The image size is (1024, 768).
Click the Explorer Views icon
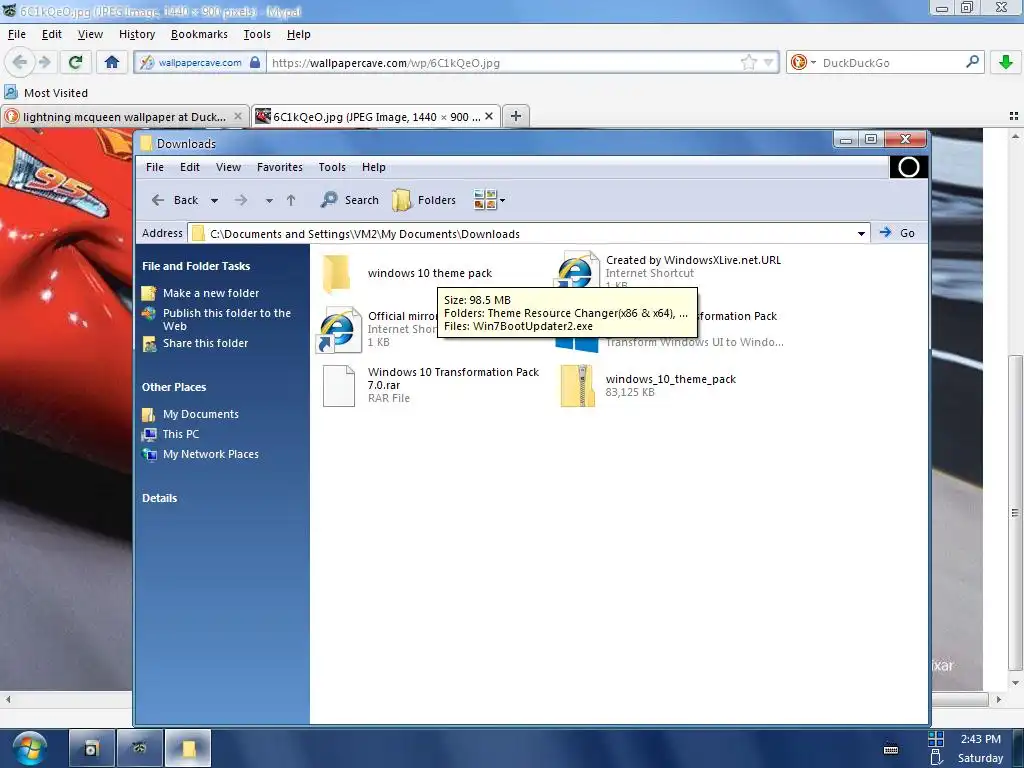point(485,200)
